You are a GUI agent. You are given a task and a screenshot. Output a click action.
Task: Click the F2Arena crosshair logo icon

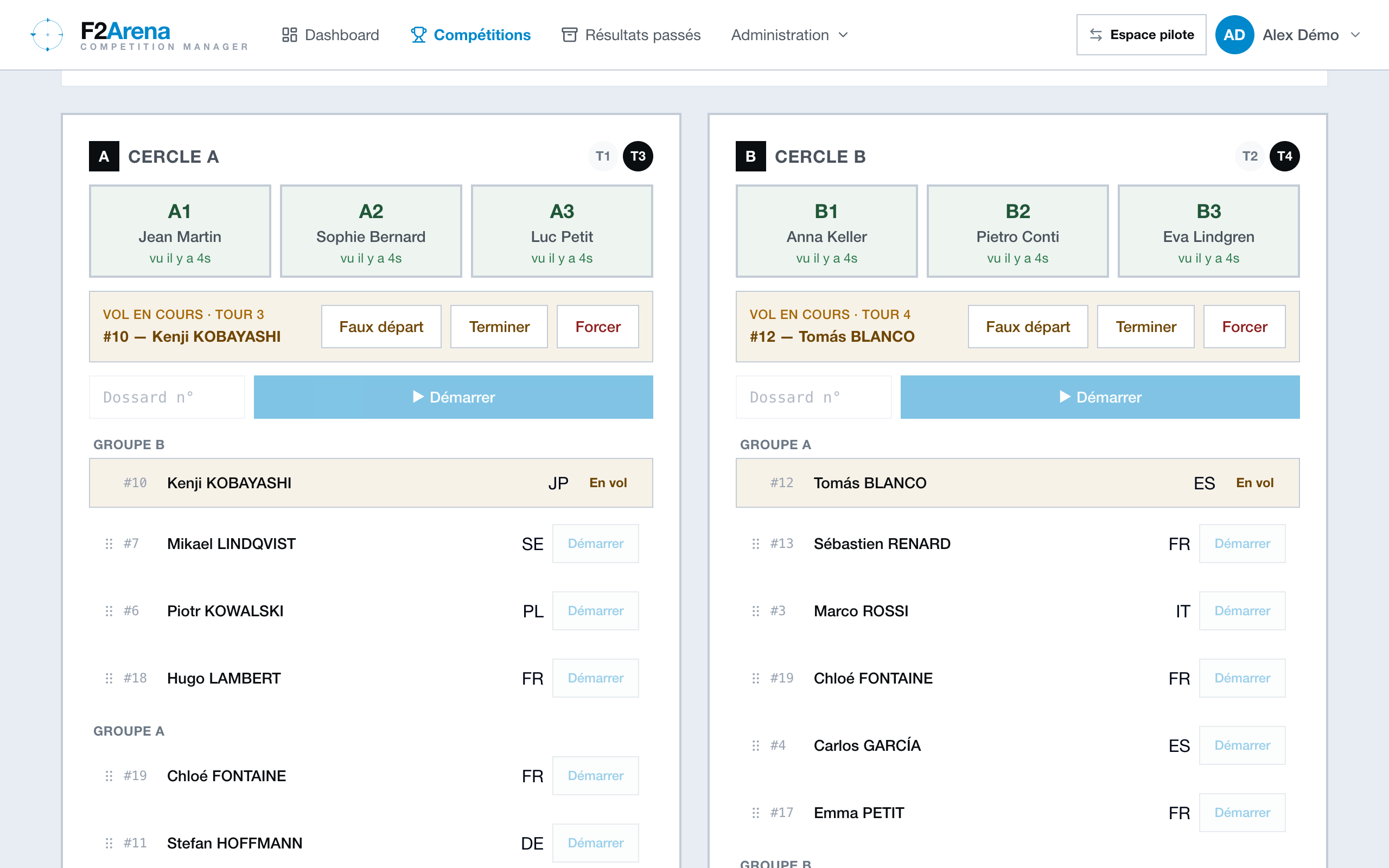[47, 34]
